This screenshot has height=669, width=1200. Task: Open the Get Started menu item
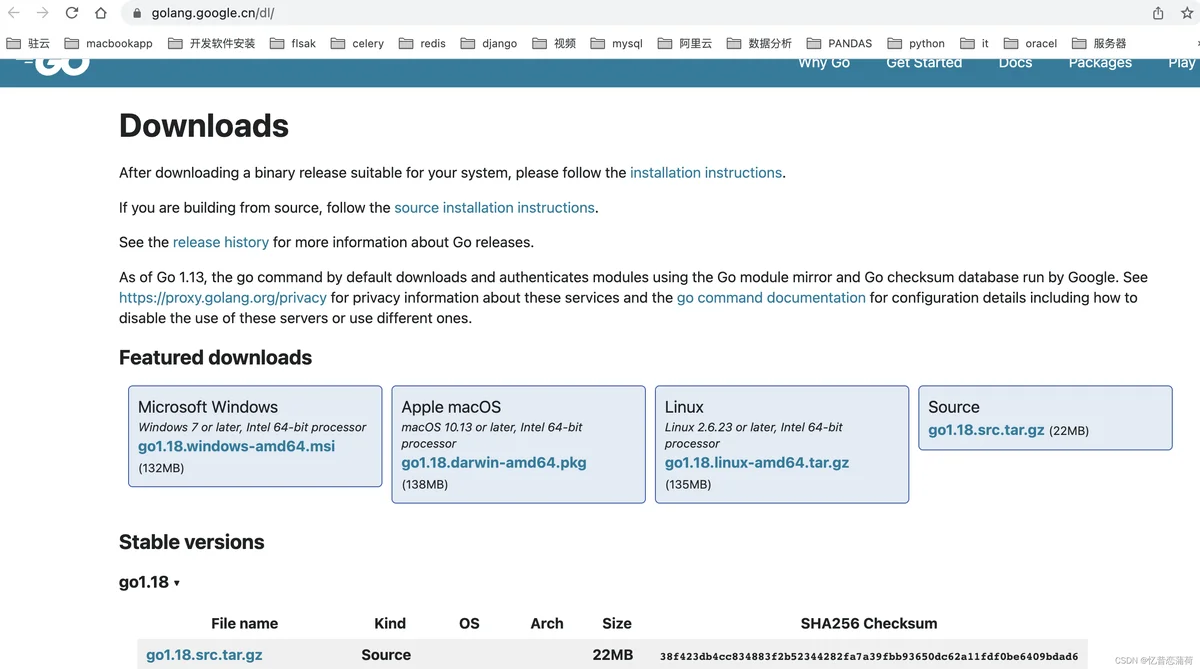[x=924, y=63]
